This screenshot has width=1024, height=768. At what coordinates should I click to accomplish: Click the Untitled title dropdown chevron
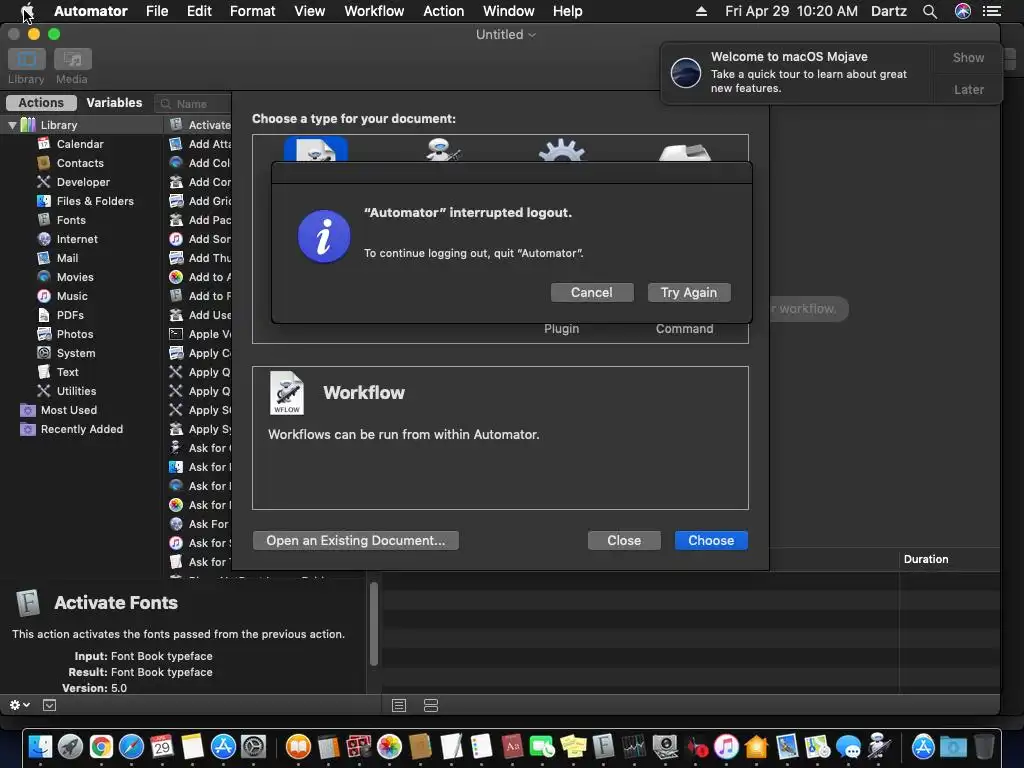tap(532, 35)
